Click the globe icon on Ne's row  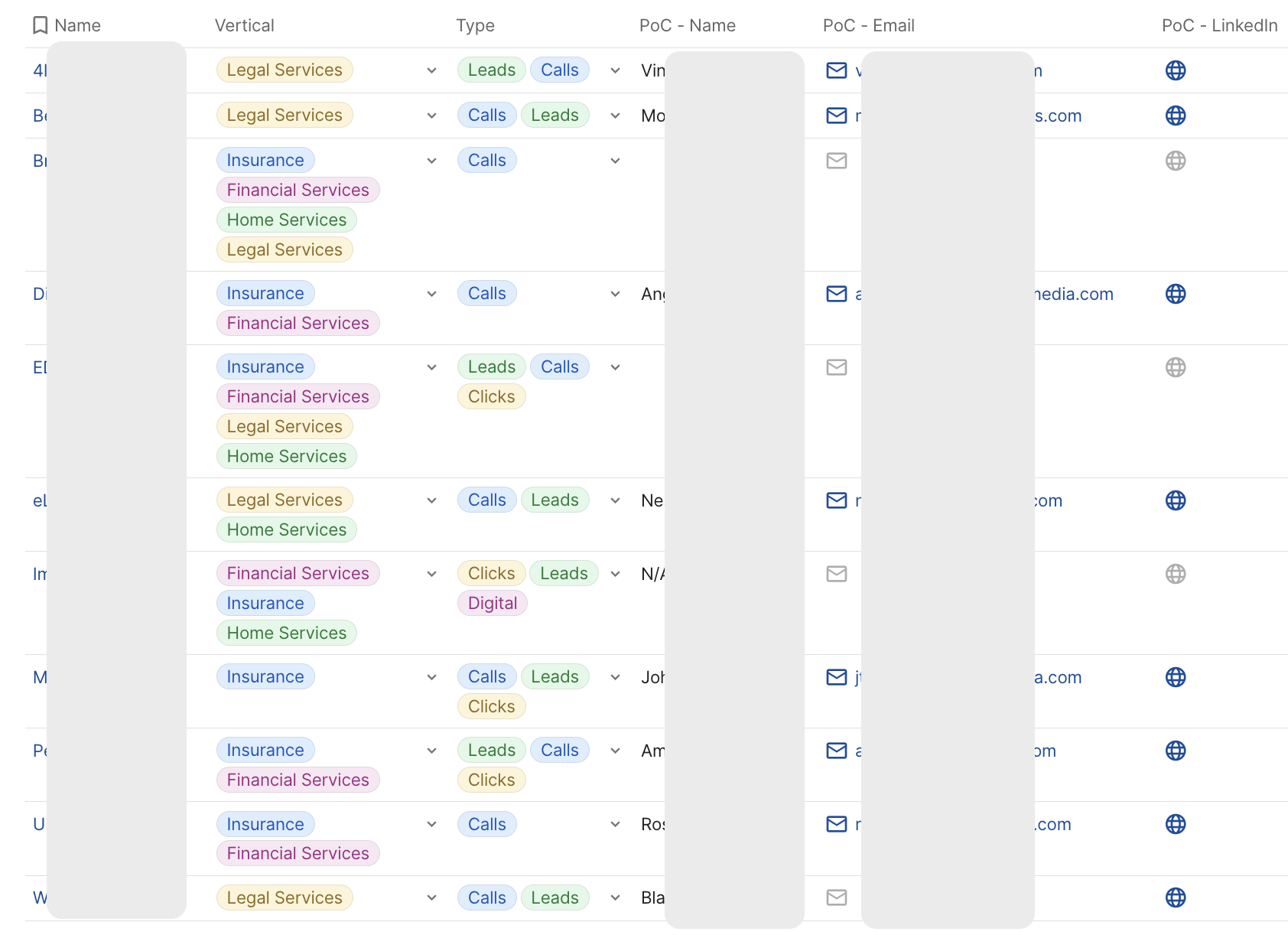point(1176,500)
